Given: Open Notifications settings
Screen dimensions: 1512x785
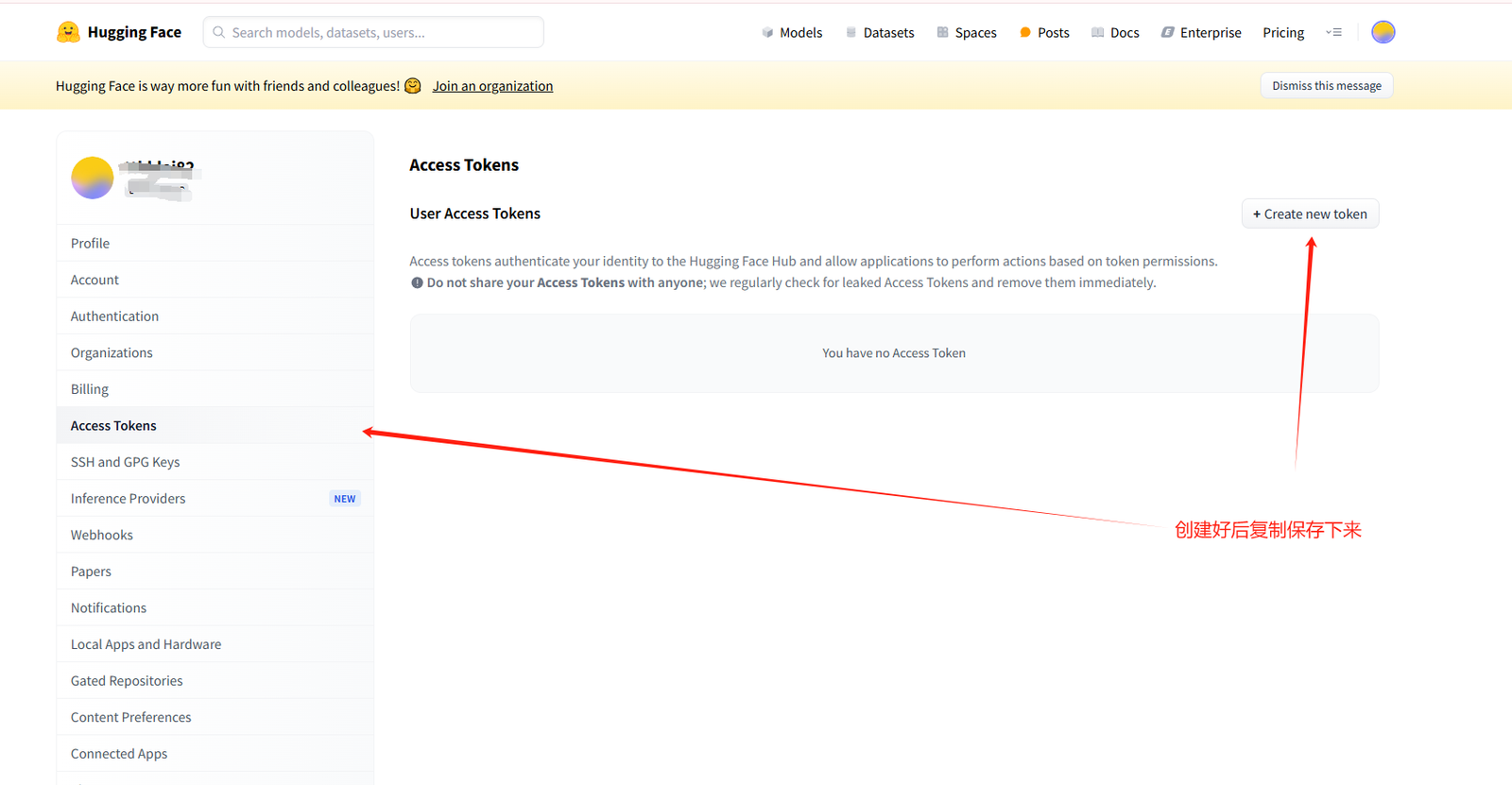Looking at the screenshot, I should tap(215, 607).
